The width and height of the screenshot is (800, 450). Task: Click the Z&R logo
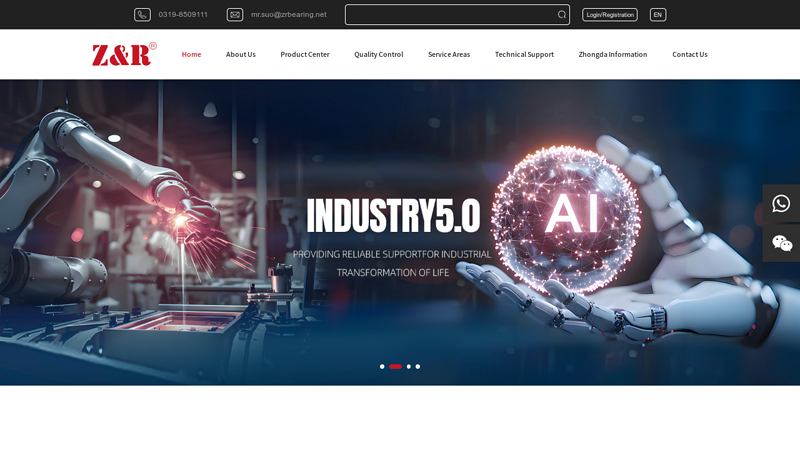coord(124,54)
